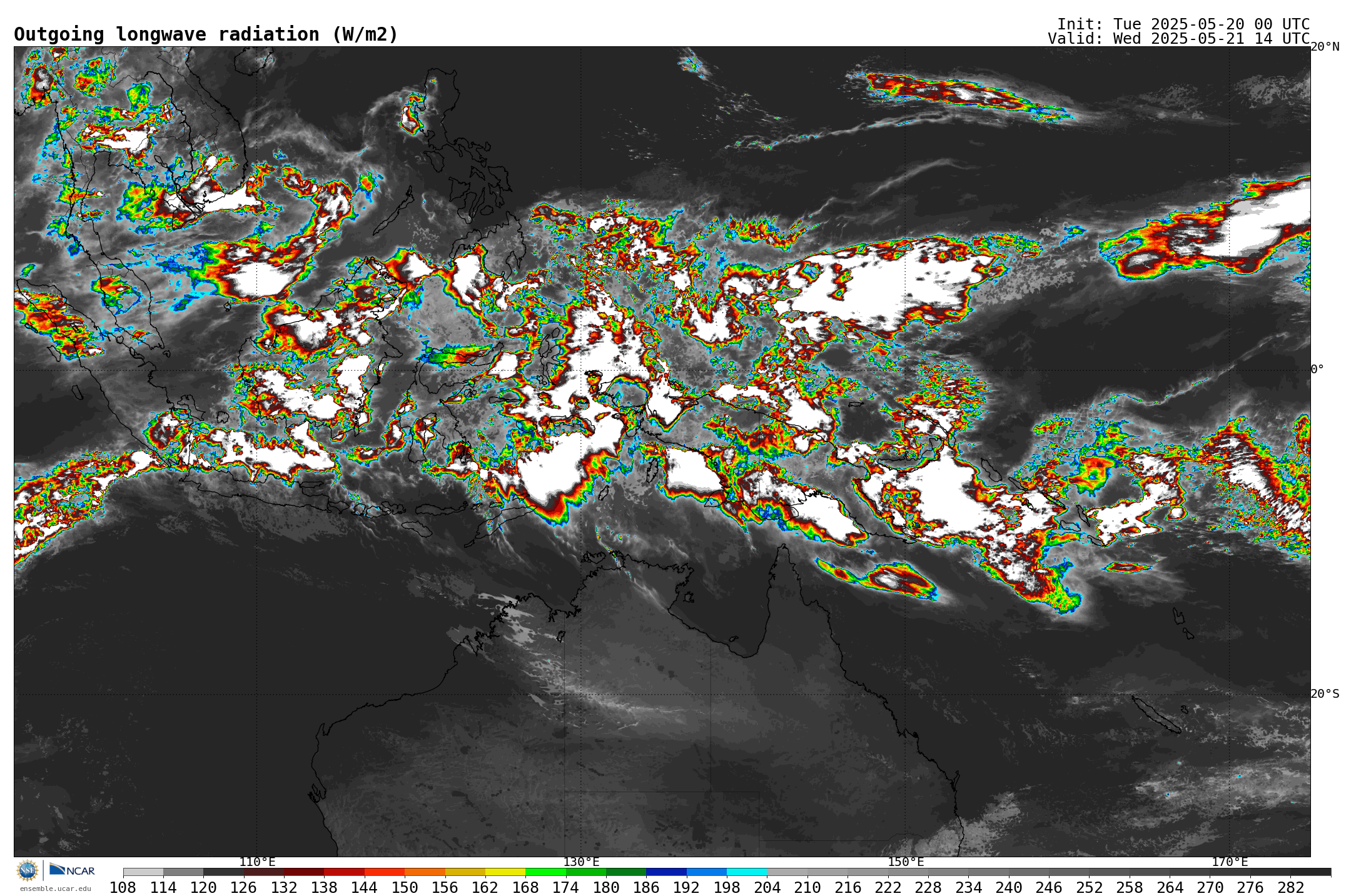This screenshot has height=896, width=1351.
Task: Click the colorbar tick value 258
Action: pos(1130,887)
